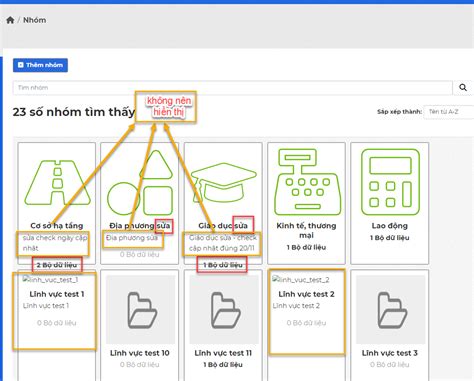Open the Lao động group title
The width and height of the screenshot is (474, 381).
point(390,226)
